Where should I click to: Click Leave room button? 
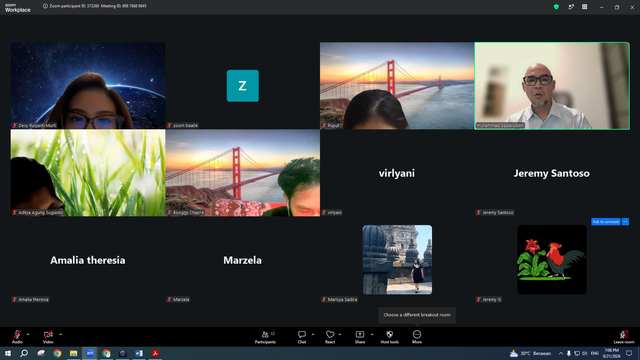(624, 337)
